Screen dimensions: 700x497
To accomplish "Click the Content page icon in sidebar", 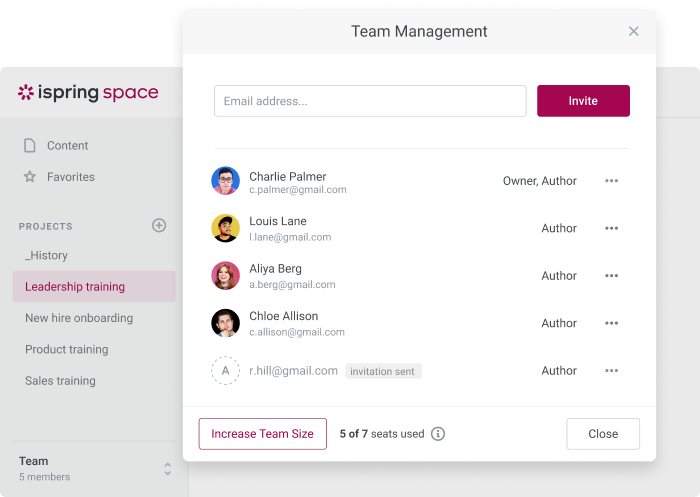I will pos(30,146).
